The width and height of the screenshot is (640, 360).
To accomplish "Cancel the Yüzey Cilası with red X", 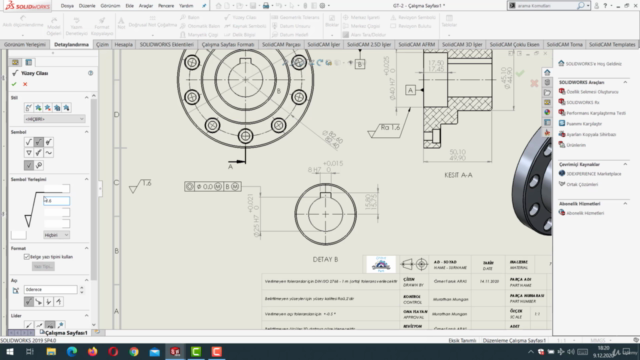I will tap(25, 84).
